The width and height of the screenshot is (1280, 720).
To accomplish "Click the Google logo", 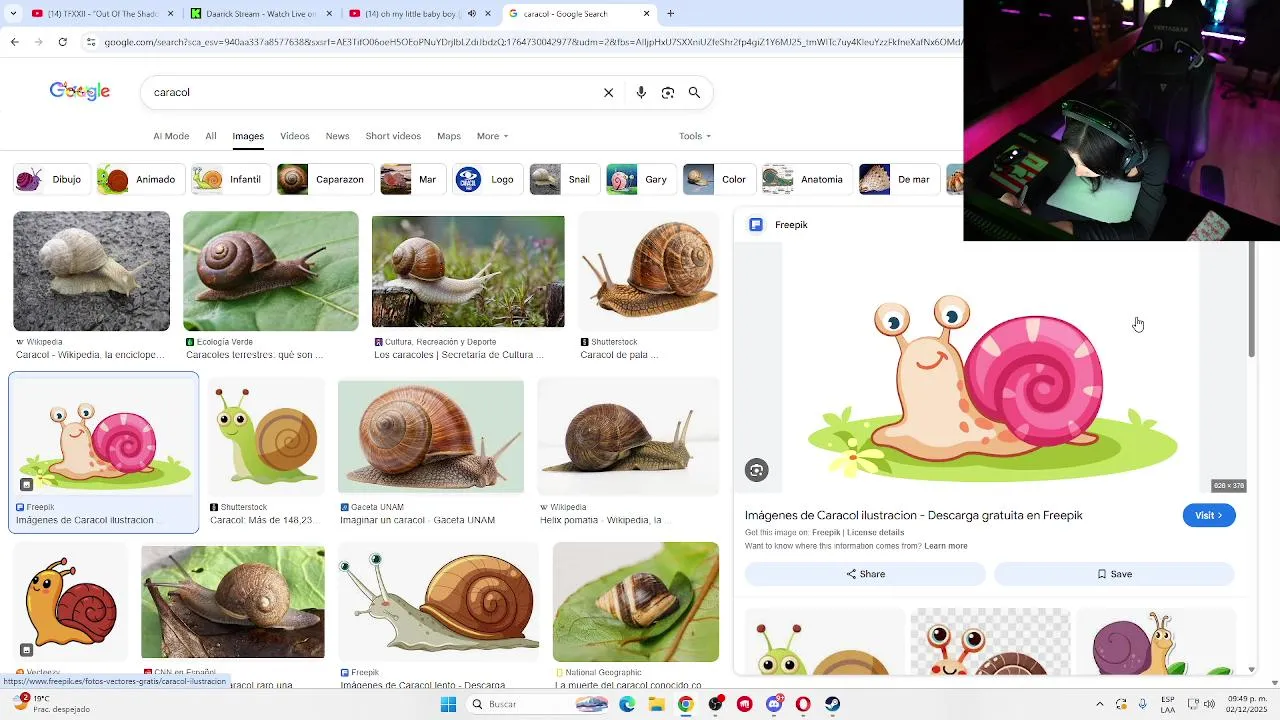I will tap(80, 92).
